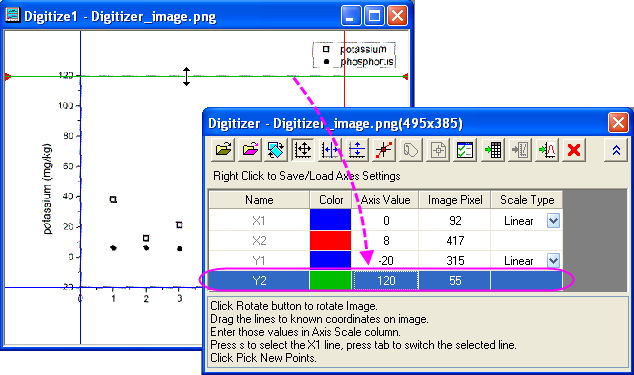634x375 pixels.
Task: Click the red X delete icon in toolbar
Action: [574, 150]
